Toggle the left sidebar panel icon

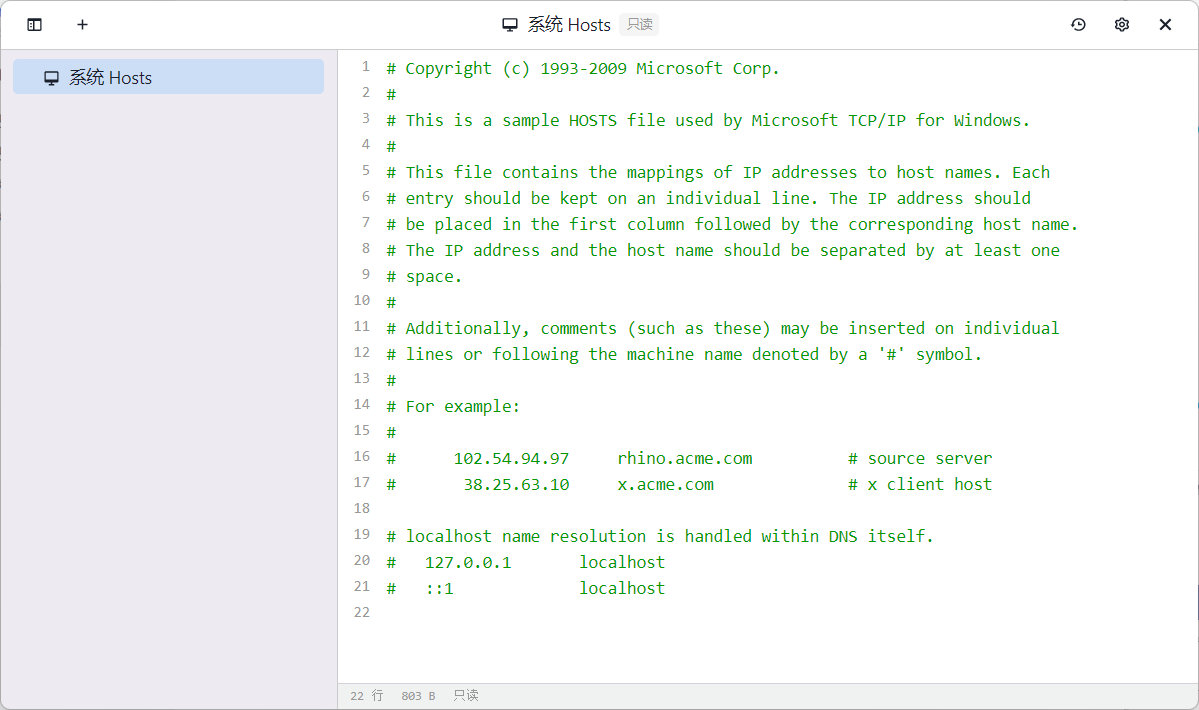[x=35, y=25]
